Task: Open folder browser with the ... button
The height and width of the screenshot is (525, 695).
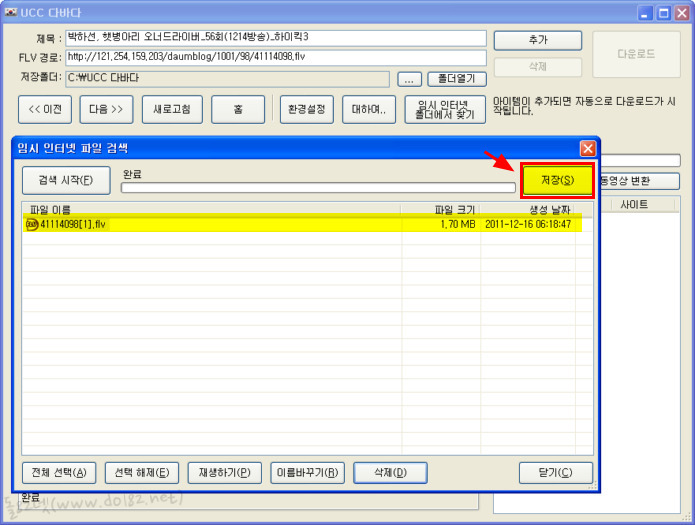Action: (x=409, y=78)
